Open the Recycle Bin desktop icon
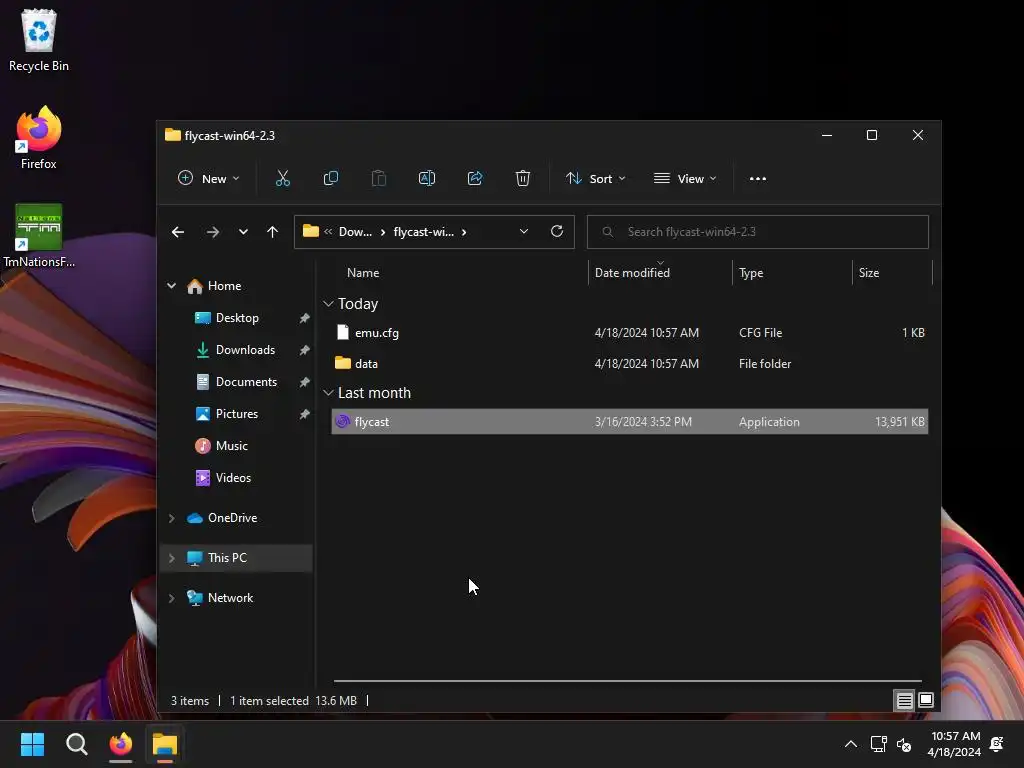 pos(39,40)
